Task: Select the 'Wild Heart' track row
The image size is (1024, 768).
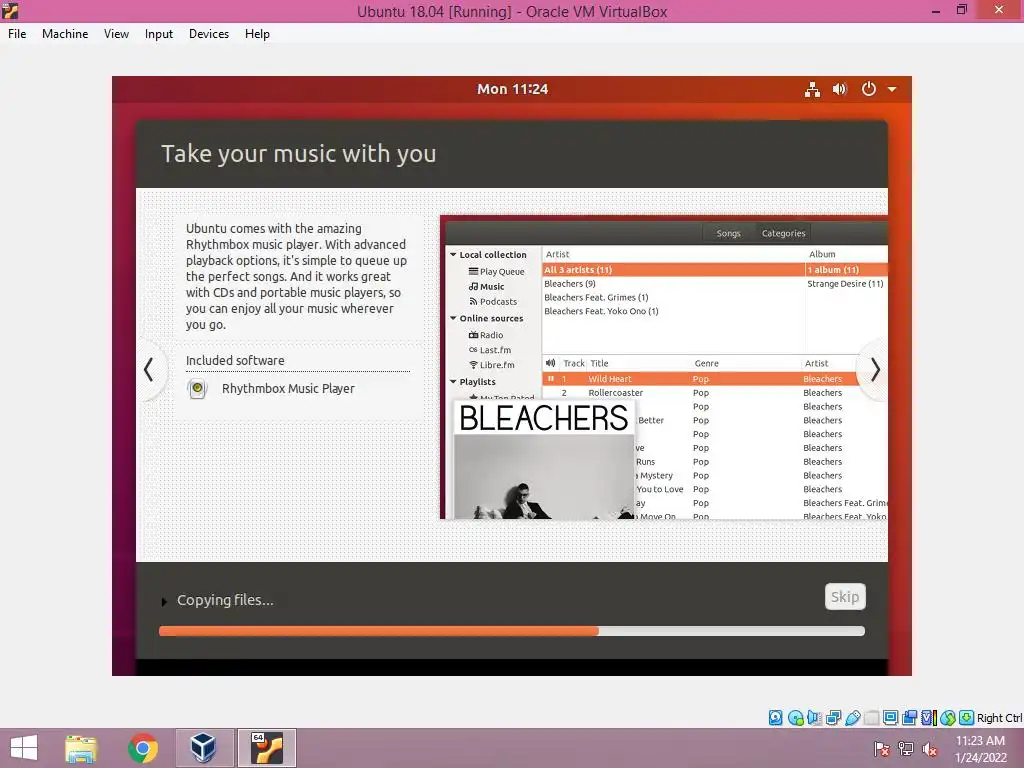Action: (714, 379)
